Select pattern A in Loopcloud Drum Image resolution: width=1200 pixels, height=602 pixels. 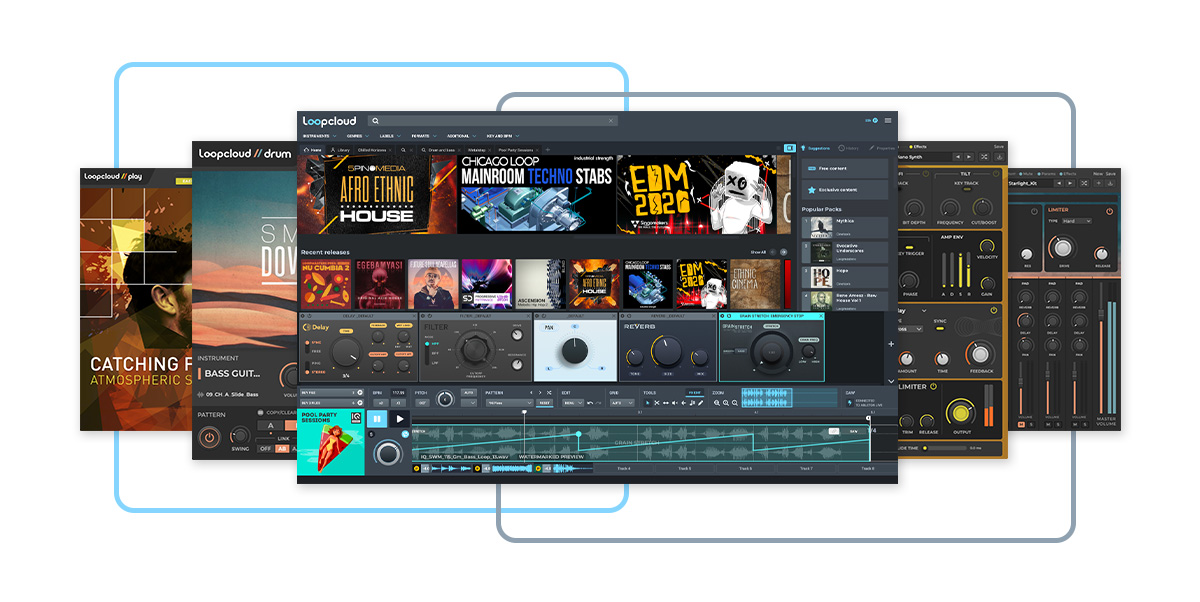click(270, 425)
